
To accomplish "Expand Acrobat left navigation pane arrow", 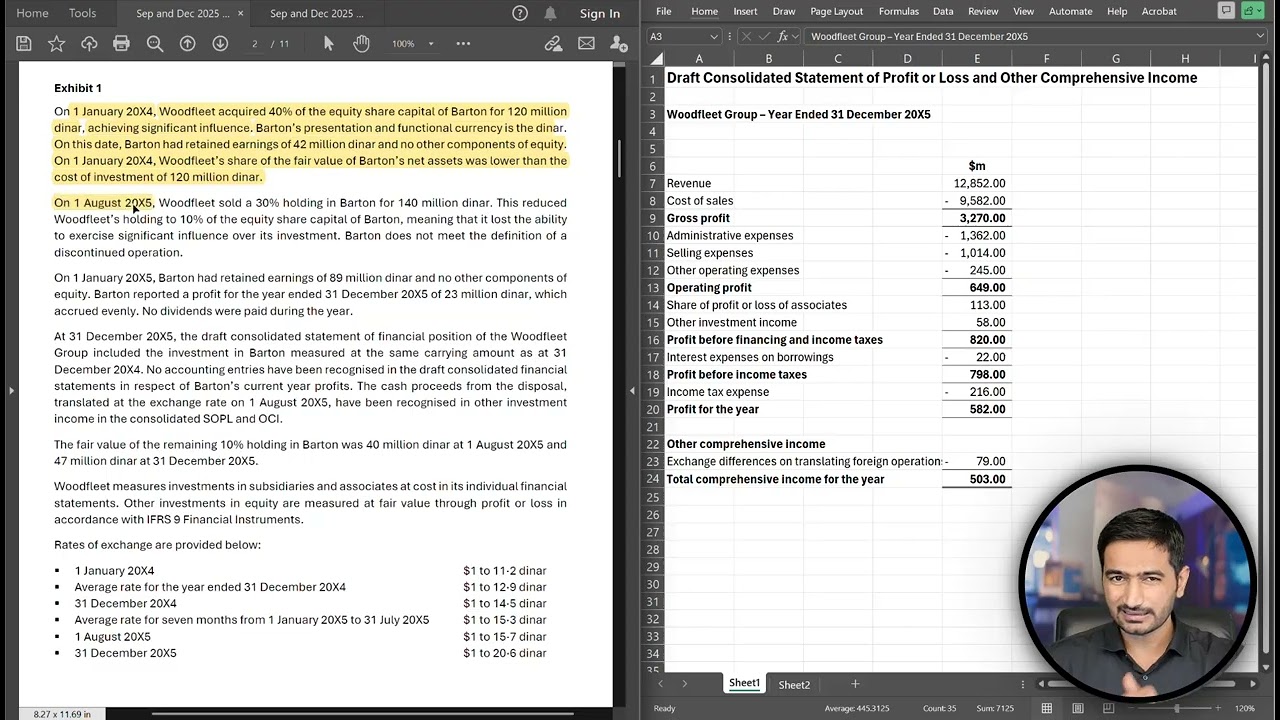I will point(11,390).
